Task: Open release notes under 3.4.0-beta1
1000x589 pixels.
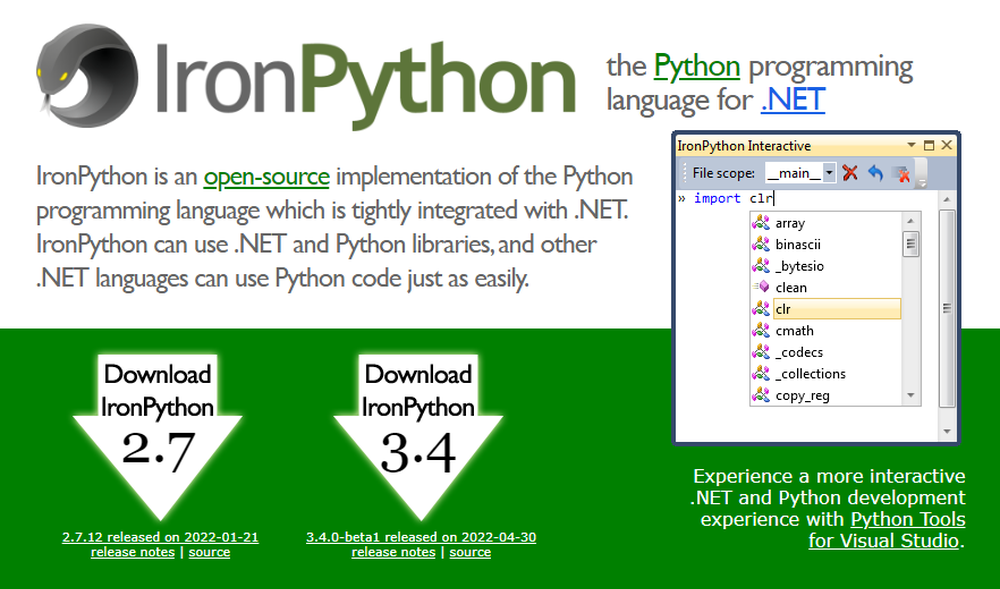Action: 393,552
